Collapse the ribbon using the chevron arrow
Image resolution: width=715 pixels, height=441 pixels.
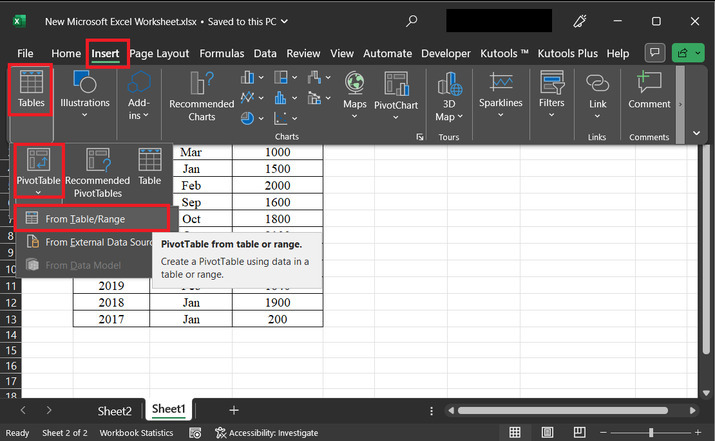(697, 132)
